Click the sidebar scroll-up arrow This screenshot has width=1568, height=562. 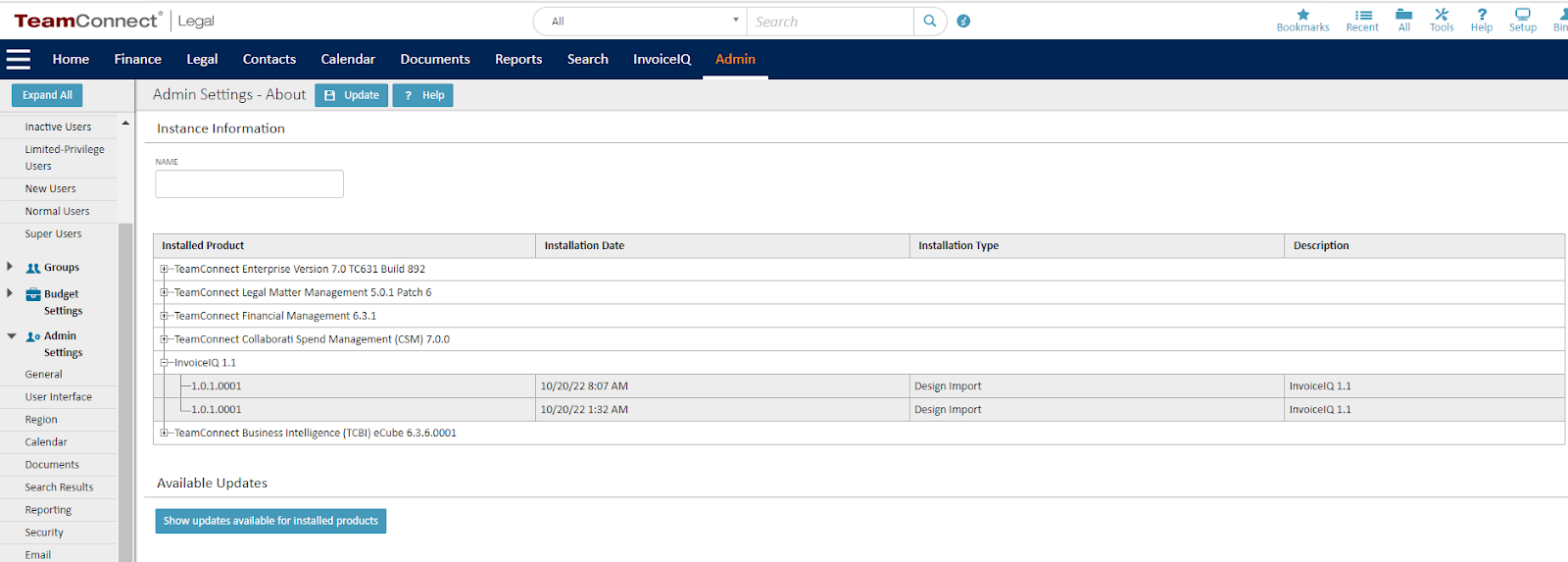click(125, 124)
